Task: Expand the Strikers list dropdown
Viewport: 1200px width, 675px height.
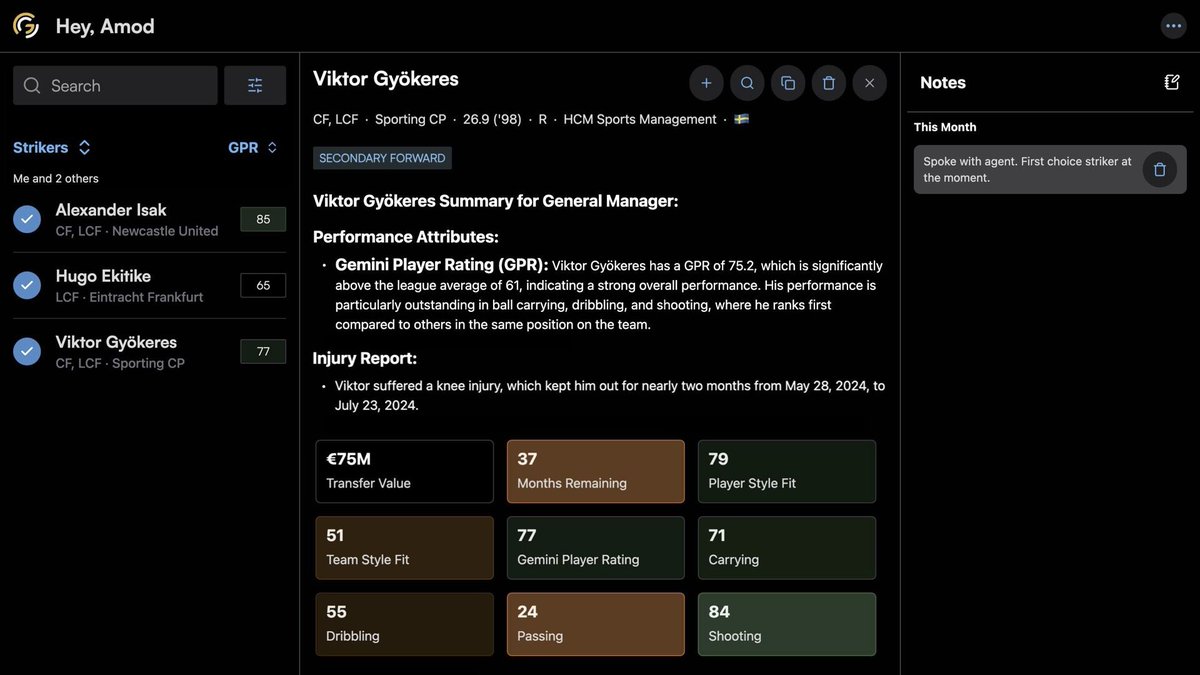Action: click(x=52, y=147)
